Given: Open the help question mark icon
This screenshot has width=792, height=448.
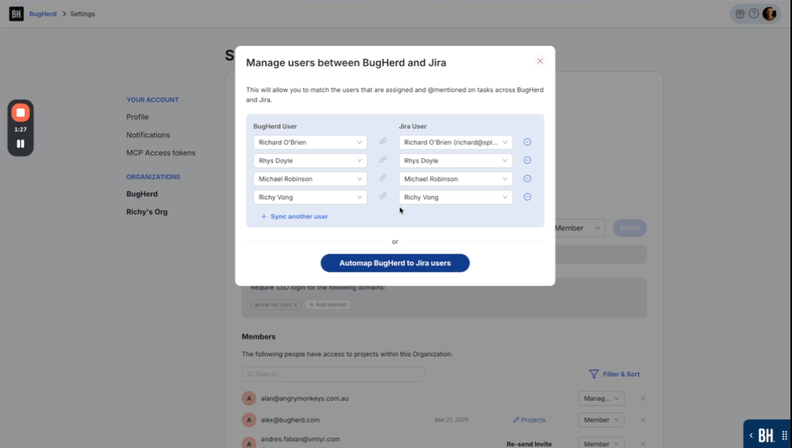Looking at the screenshot, I should (x=754, y=14).
